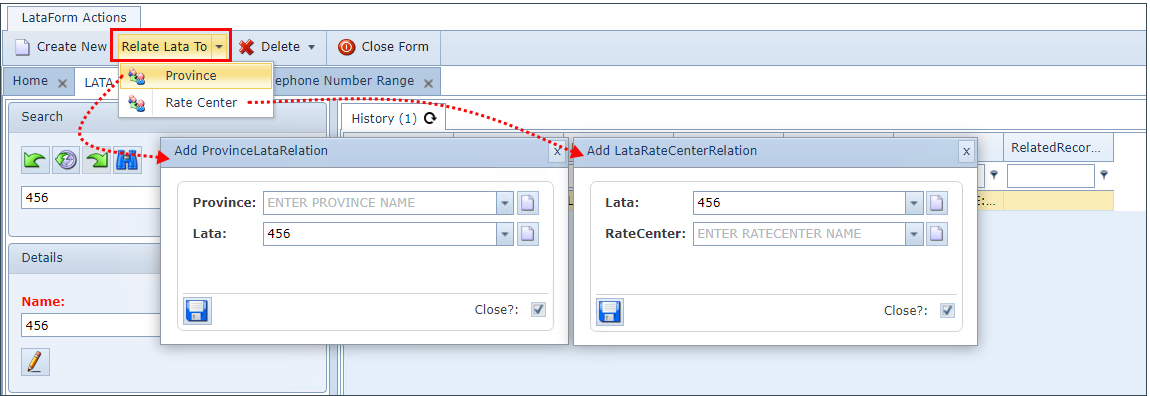Toggle Close? checkbox in Add LataRateCenterRelation
This screenshot has height=396, width=1150.
pyautogui.click(x=948, y=310)
